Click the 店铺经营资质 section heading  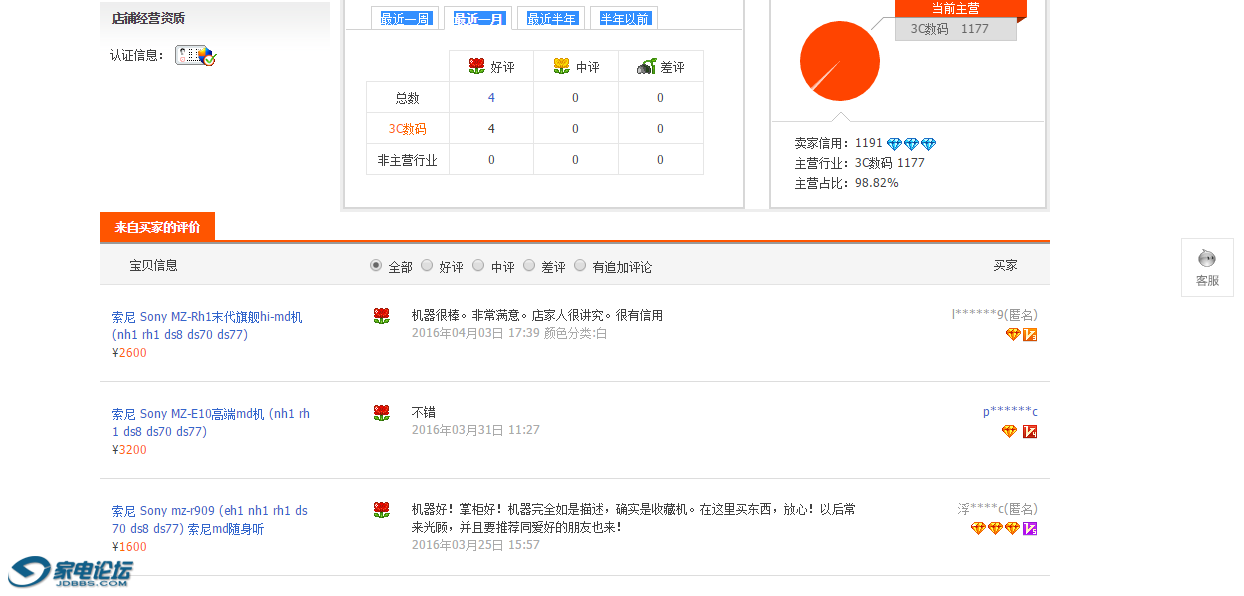click(148, 18)
